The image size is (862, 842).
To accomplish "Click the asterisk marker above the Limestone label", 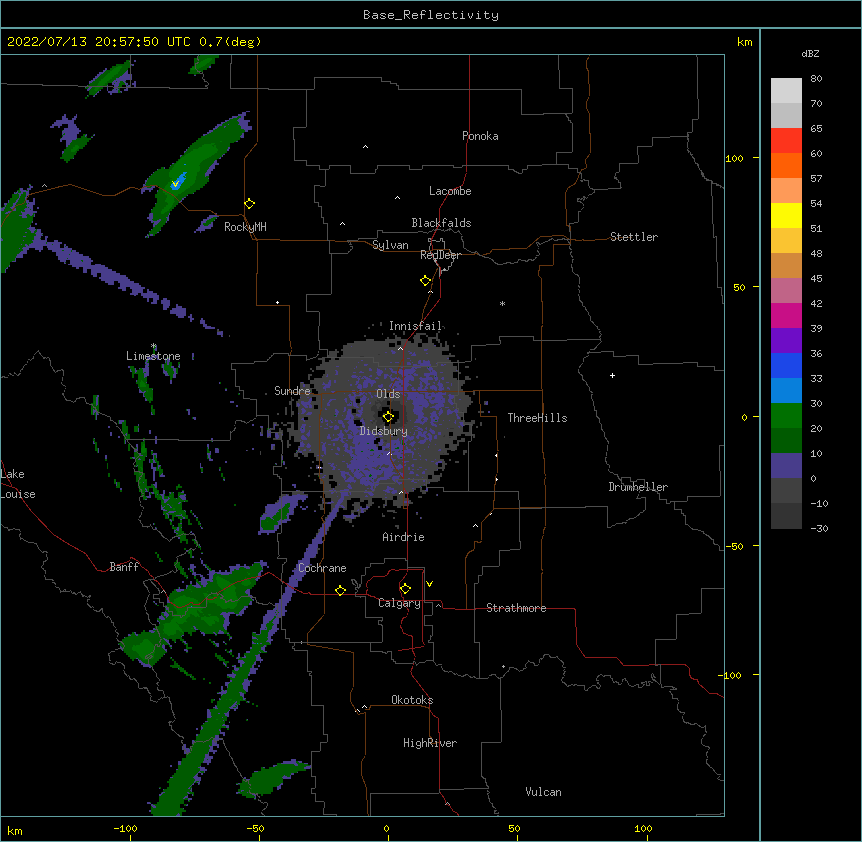I will click(154, 346).
